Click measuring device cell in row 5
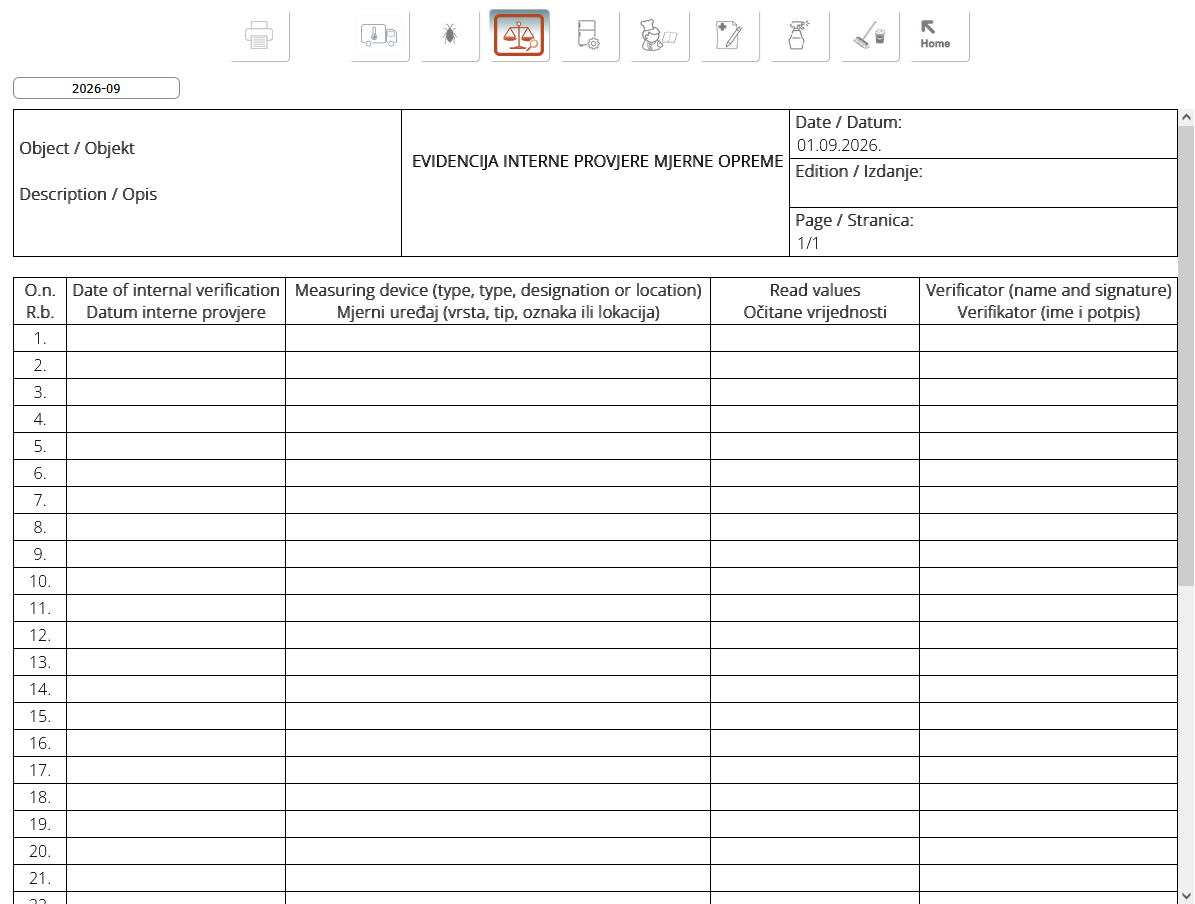Viewport: 1195px width, 904px height. coord(498,446)
